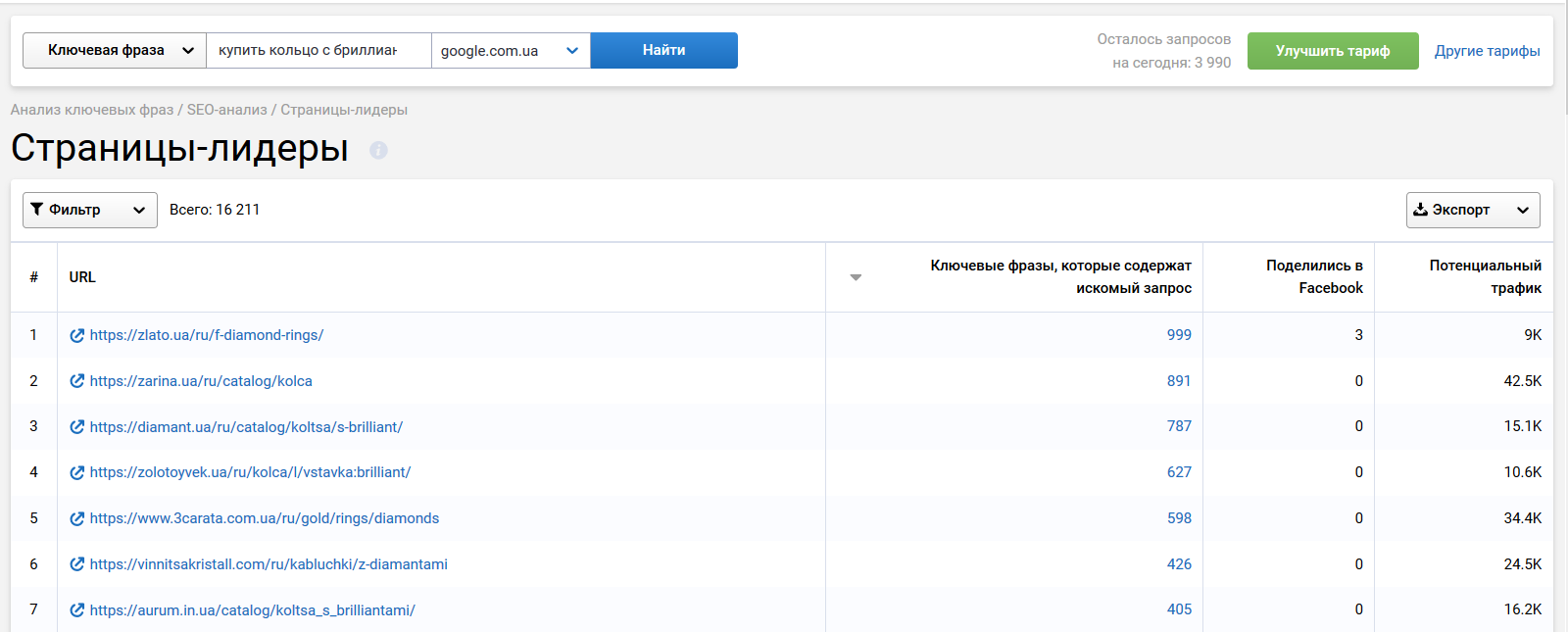The width and height of the screenshot is (1568, 632).
Task: Open the Ключевая фраза search type dropdown
Action: point(114,50)
